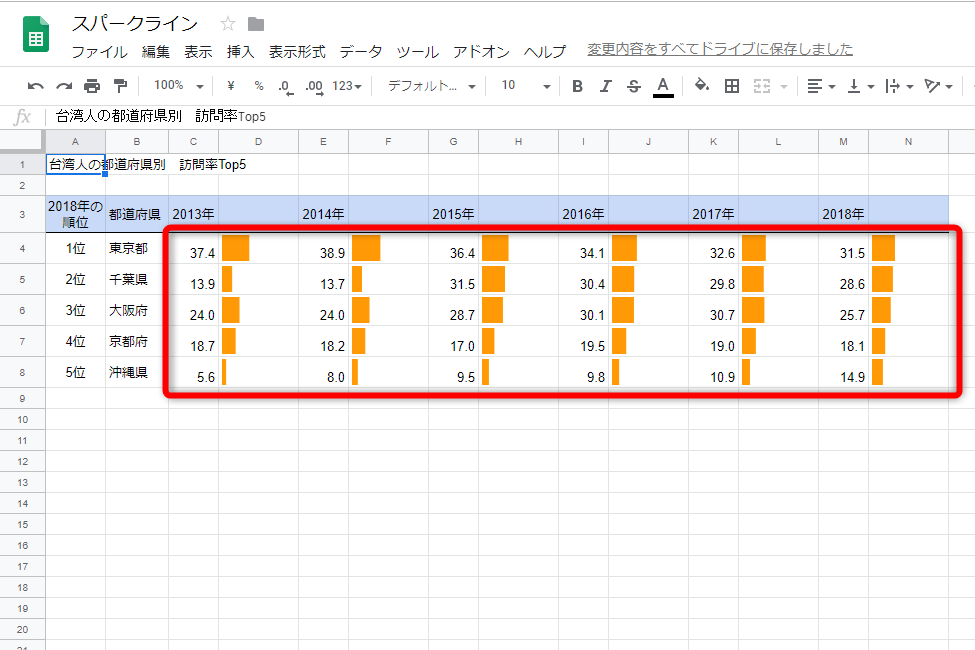Open the borders icon

pos(731,86)
